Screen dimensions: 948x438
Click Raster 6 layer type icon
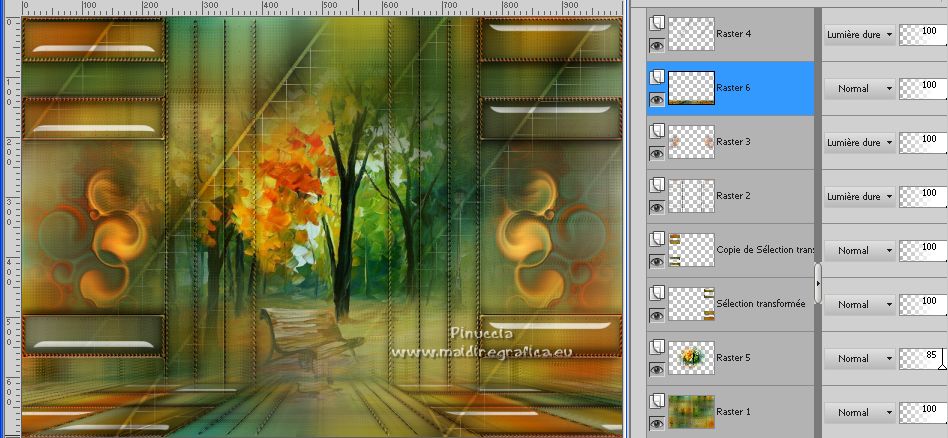coord(657,77)
